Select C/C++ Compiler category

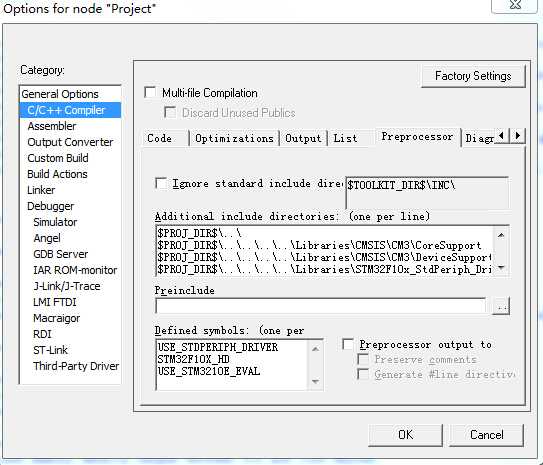pyautogui.click(x=70, y=110)
